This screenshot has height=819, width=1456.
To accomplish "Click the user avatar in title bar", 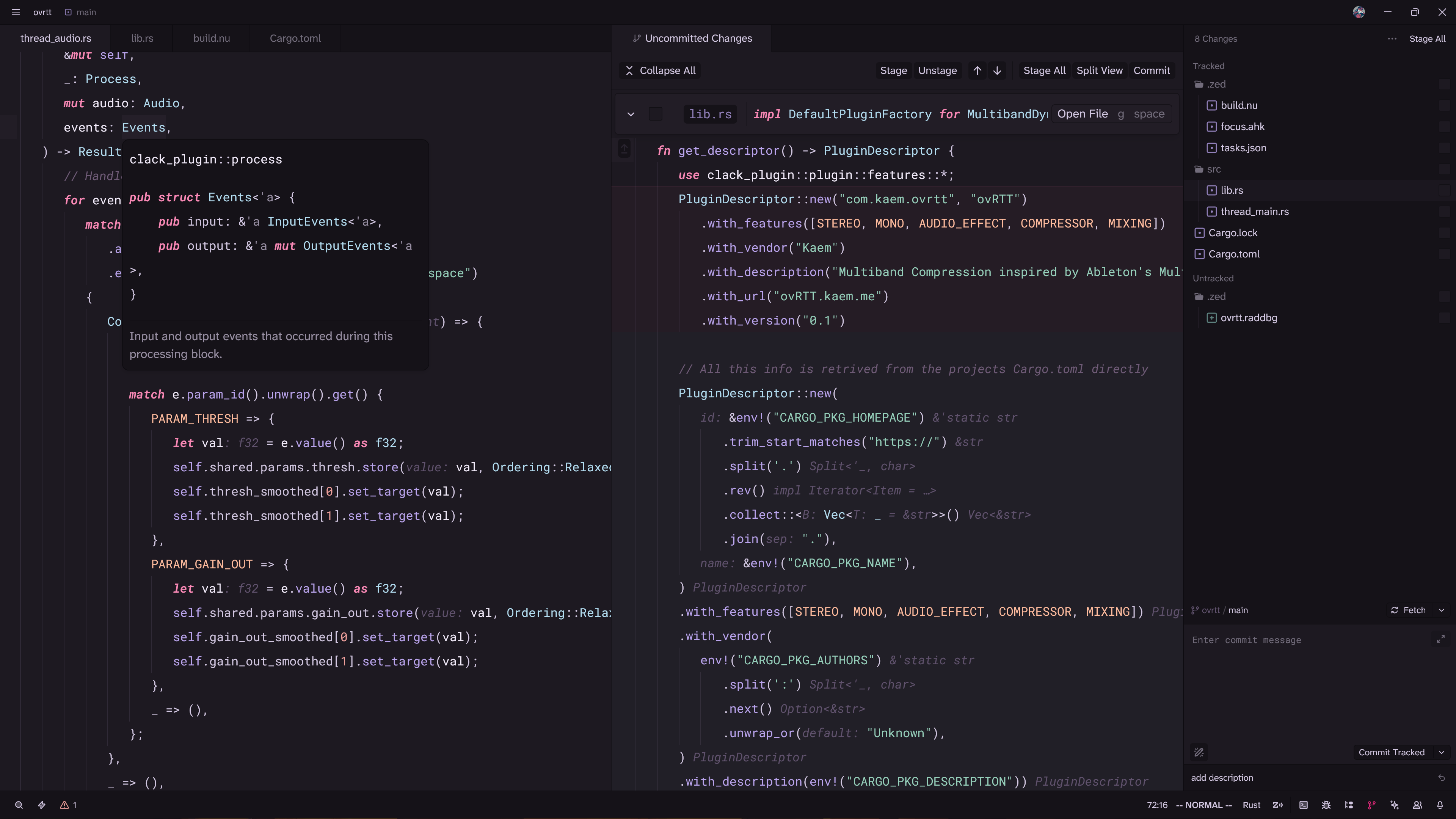I will pyautogui.click(x=1359, y=12).
